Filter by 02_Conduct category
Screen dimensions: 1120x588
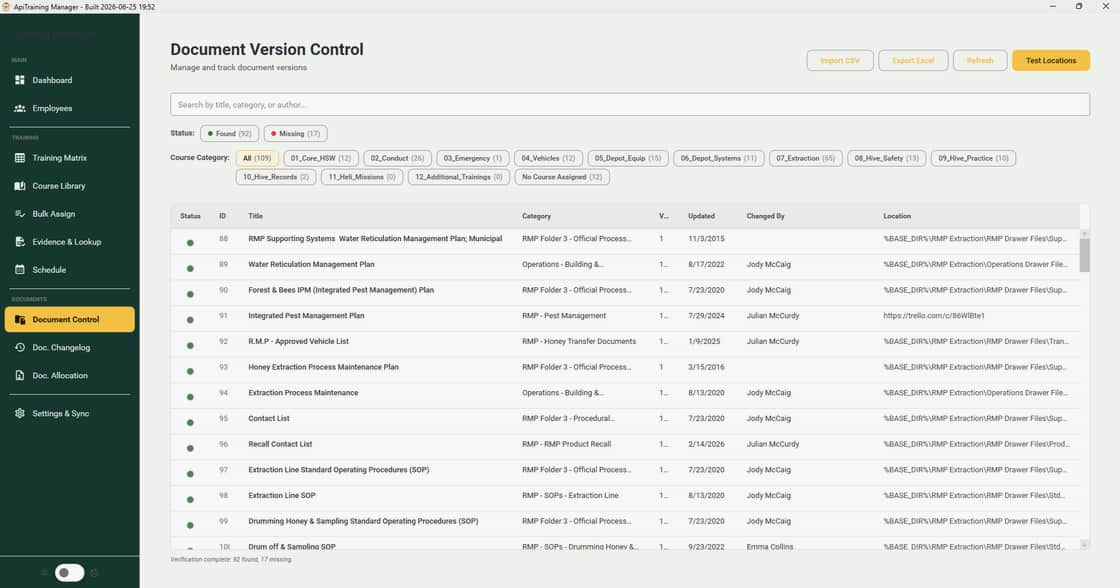pyautogui.click(x=397, y=158)
